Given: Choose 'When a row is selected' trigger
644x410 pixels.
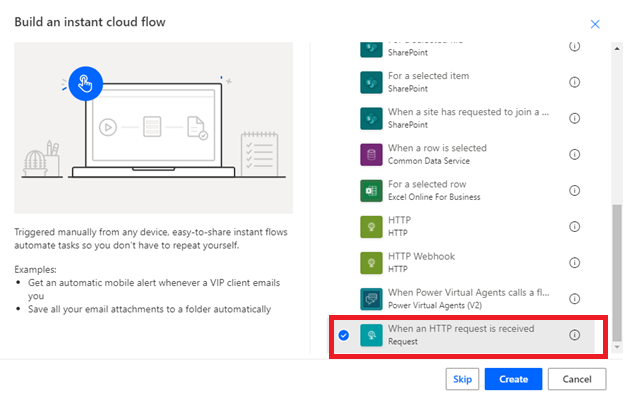Looking at the screenshot, I should (437, 148).
